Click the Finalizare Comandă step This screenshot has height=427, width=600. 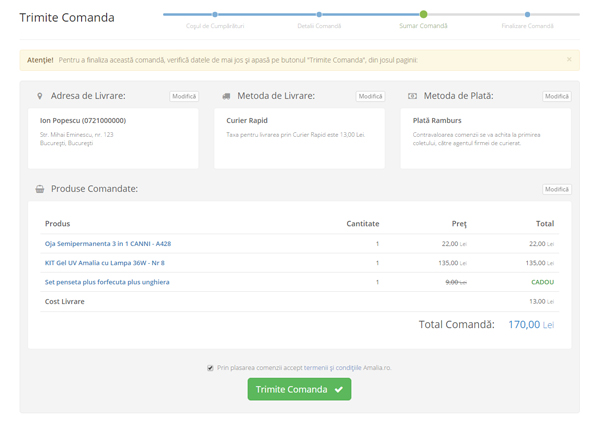pyautogui.click(x=528, y=15)
